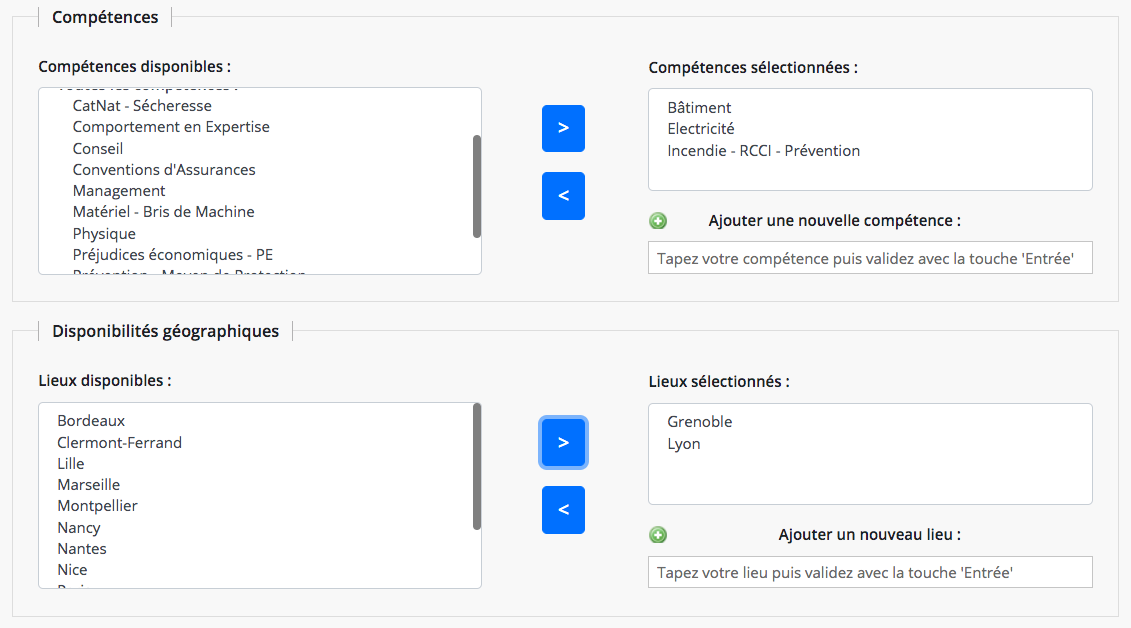This screenshot has height=628, width=1131.
Task: Select Incendie - RCCI - Prévention entry
Action: (x=763, y=151)
